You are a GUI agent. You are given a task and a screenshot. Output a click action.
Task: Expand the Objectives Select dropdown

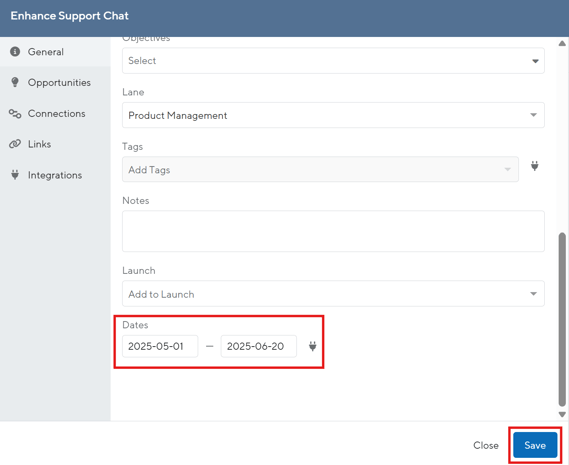(333, 61)
